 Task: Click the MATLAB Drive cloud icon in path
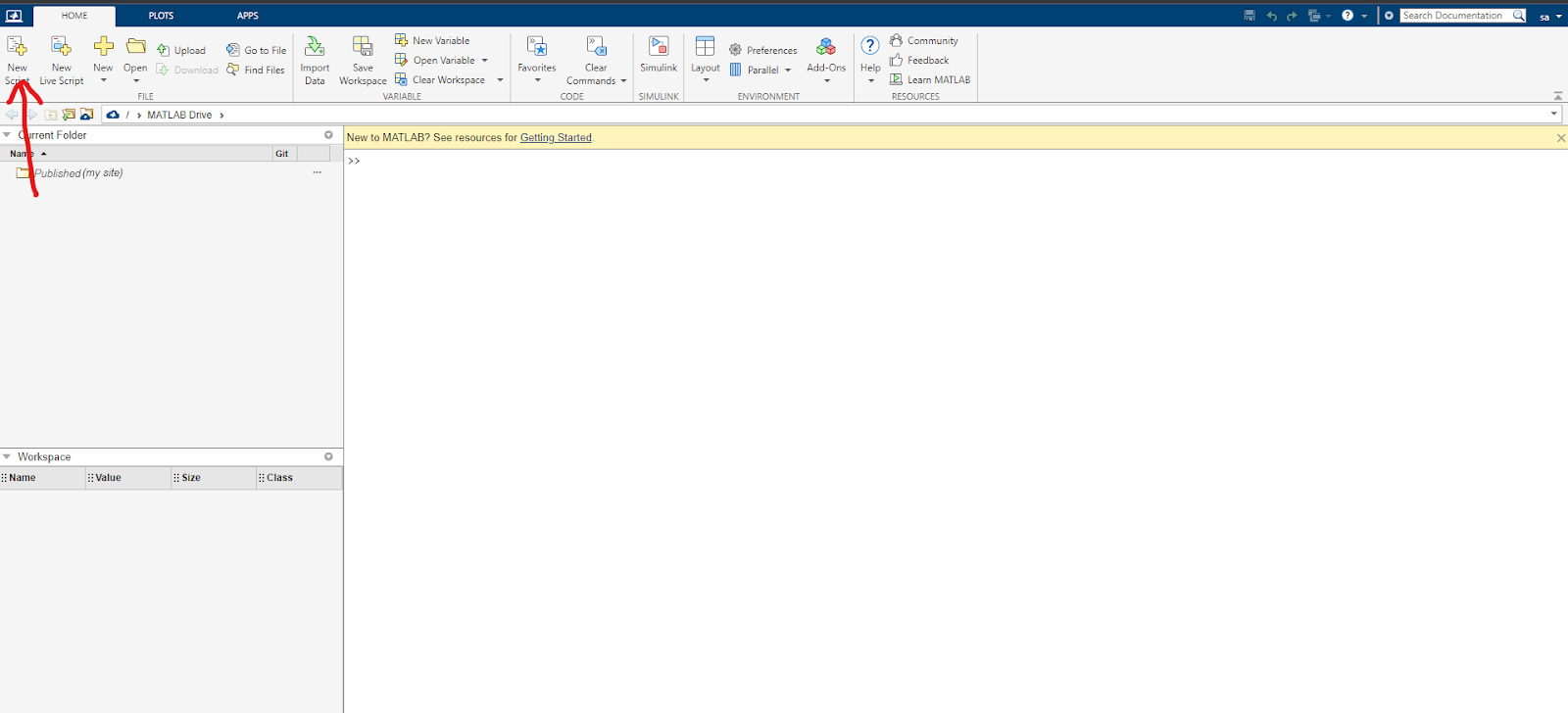click(x=113, y=115)
